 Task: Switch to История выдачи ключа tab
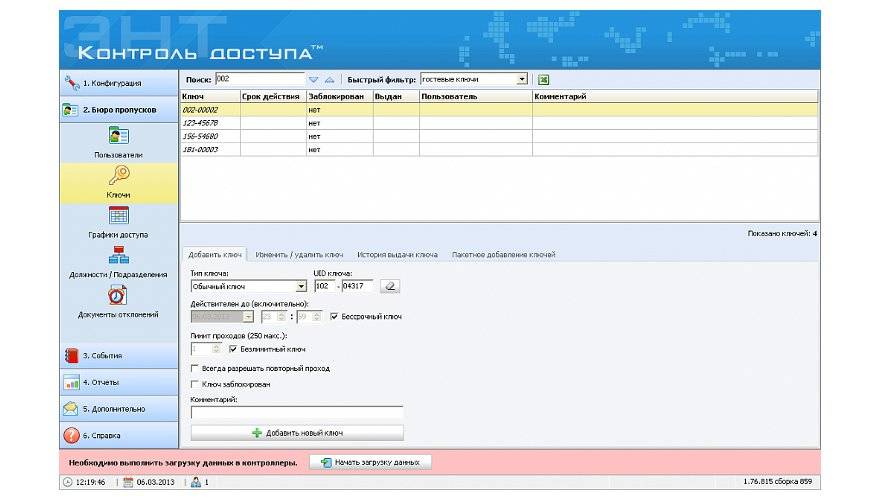[397, 255]
